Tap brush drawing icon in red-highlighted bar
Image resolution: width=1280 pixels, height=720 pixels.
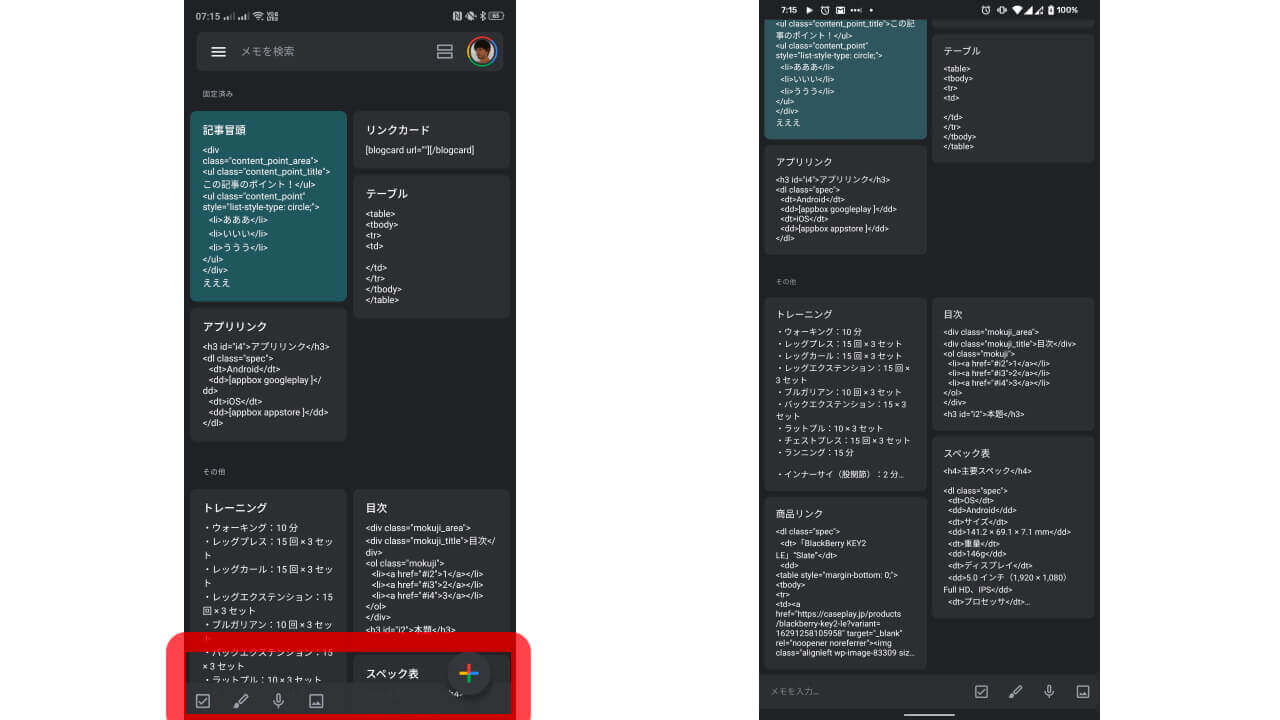[x=240, y=701]
